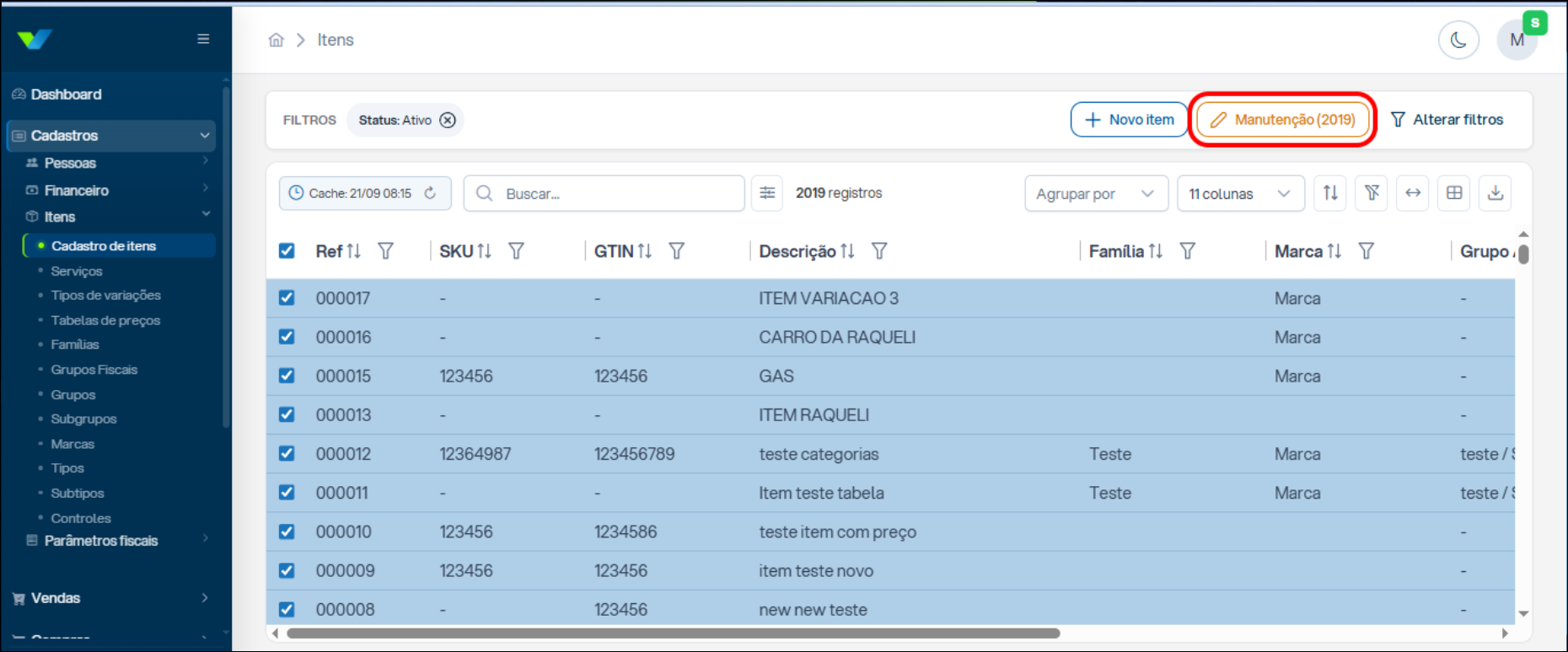Uncheck the row 000010 checkbox
The width and height of the screenshot is (1568, 652).
(287, 532)
